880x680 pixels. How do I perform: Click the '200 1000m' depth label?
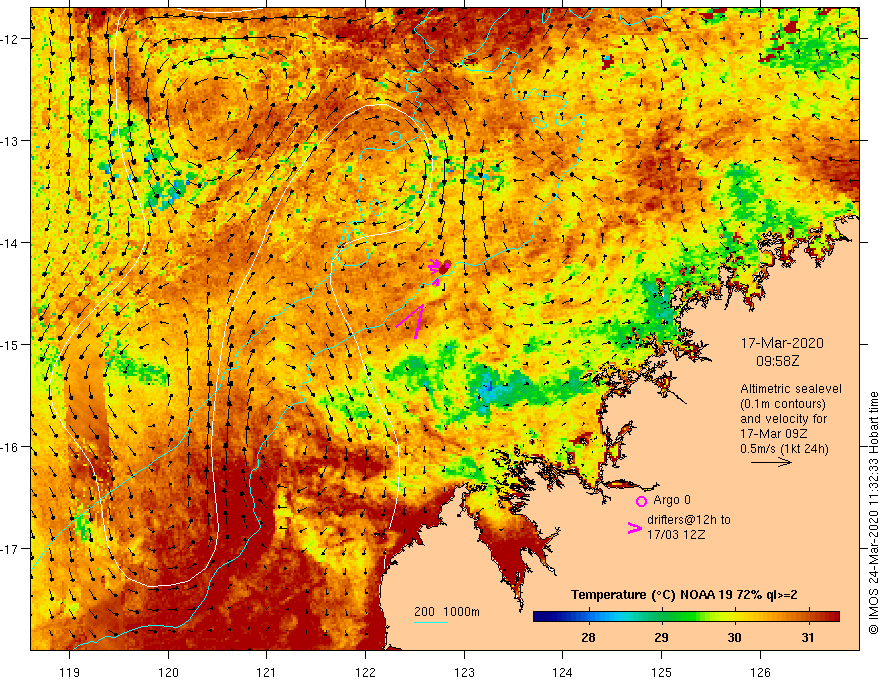coord(447,612)
